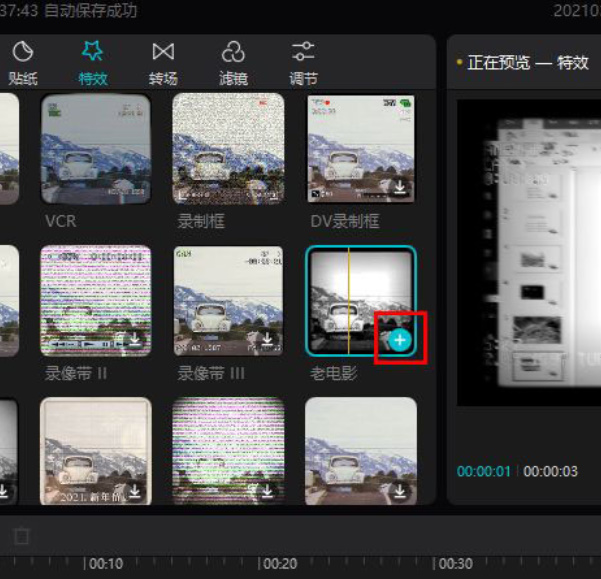The width and height of the screenshot is (601, 579).
Task: Download the bottom-row striped glitch effect
Action: click(267, 491)
